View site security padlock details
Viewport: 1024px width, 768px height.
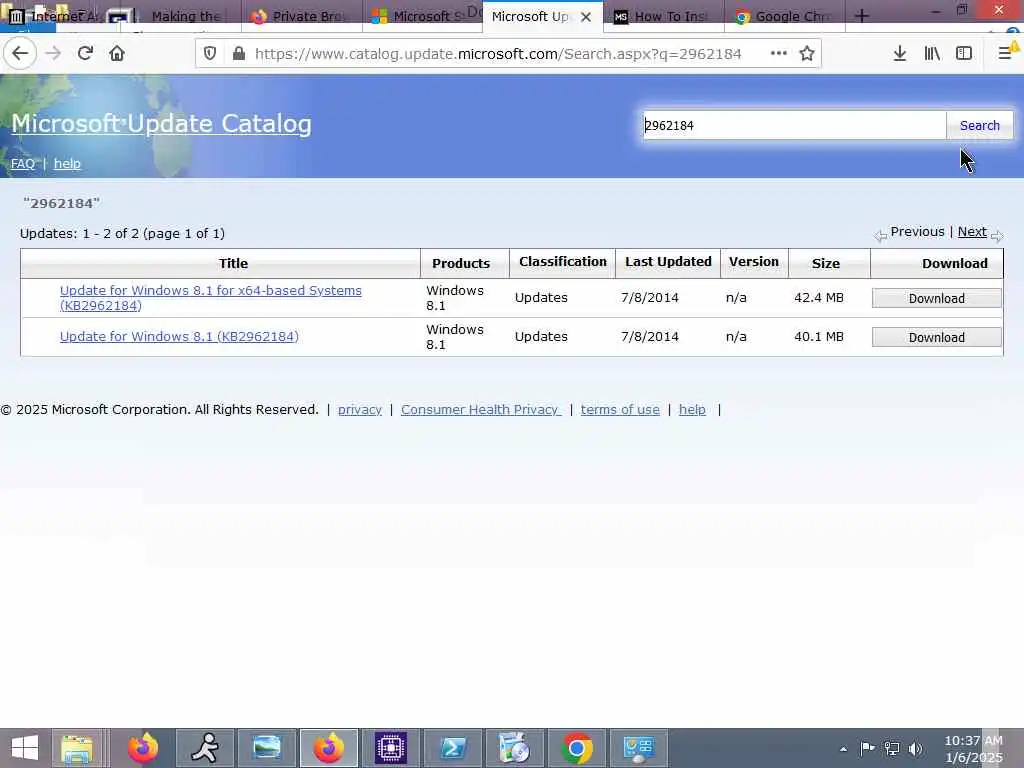[239, 54]
